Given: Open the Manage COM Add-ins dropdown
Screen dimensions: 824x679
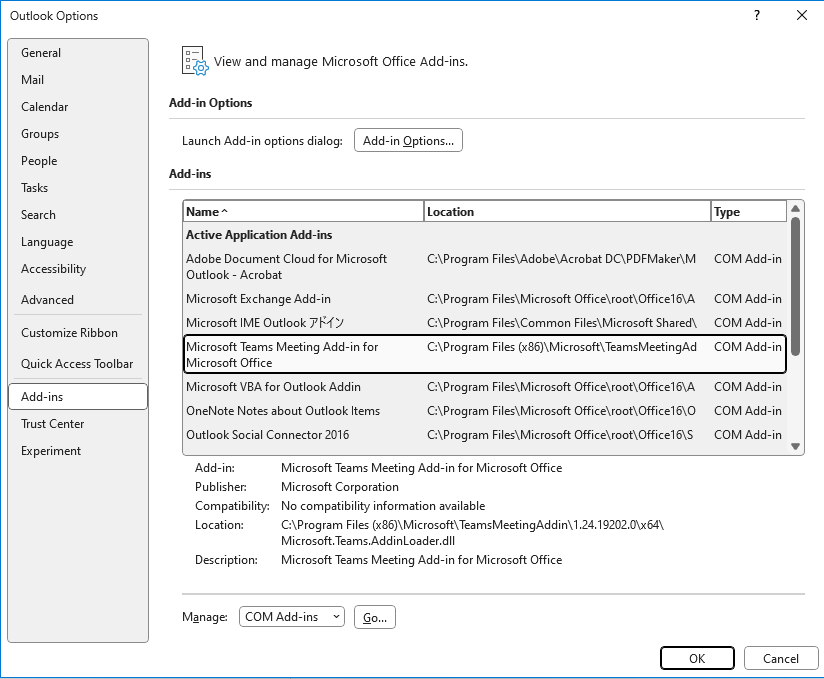Looking at the screenshot, I should click(292, 616).
